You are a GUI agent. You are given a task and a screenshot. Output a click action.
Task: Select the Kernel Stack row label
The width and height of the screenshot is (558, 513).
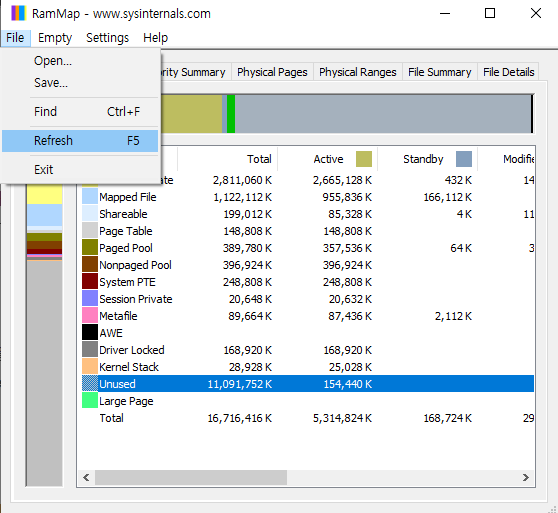click(x=129, y=367)
